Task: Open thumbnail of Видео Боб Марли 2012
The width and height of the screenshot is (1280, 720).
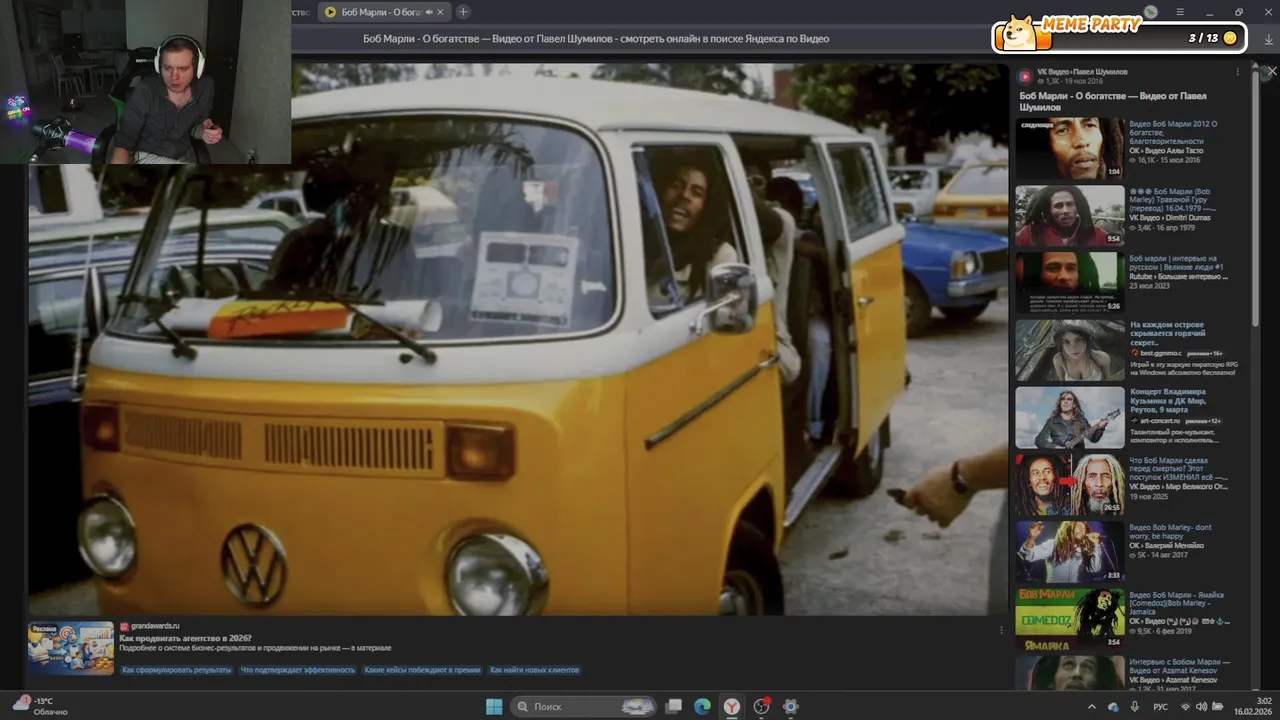Action: 1070,149
